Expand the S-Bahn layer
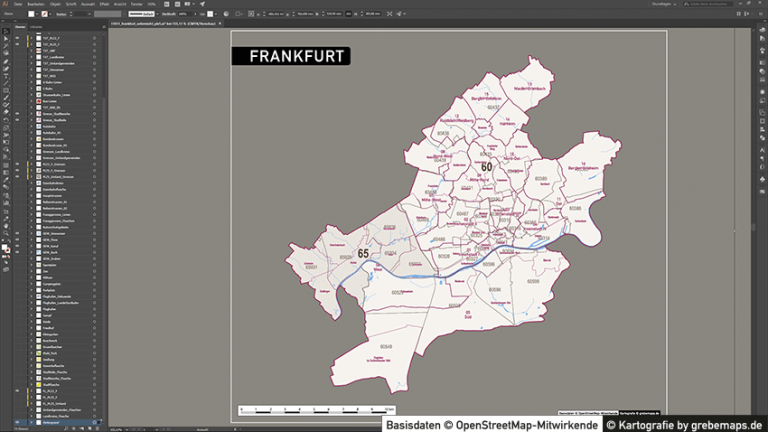 click(x=32, y=89)
